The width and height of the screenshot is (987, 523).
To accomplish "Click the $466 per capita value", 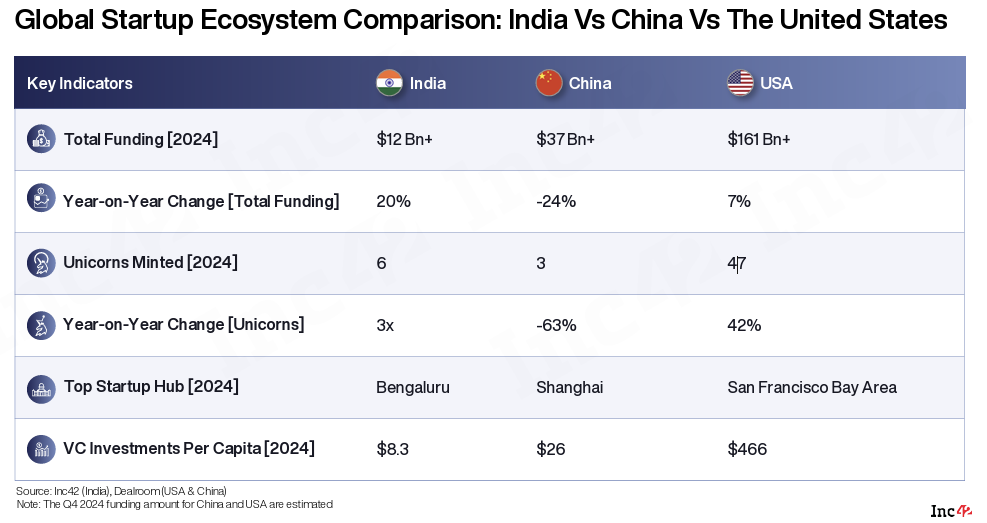I will (747, 449).
